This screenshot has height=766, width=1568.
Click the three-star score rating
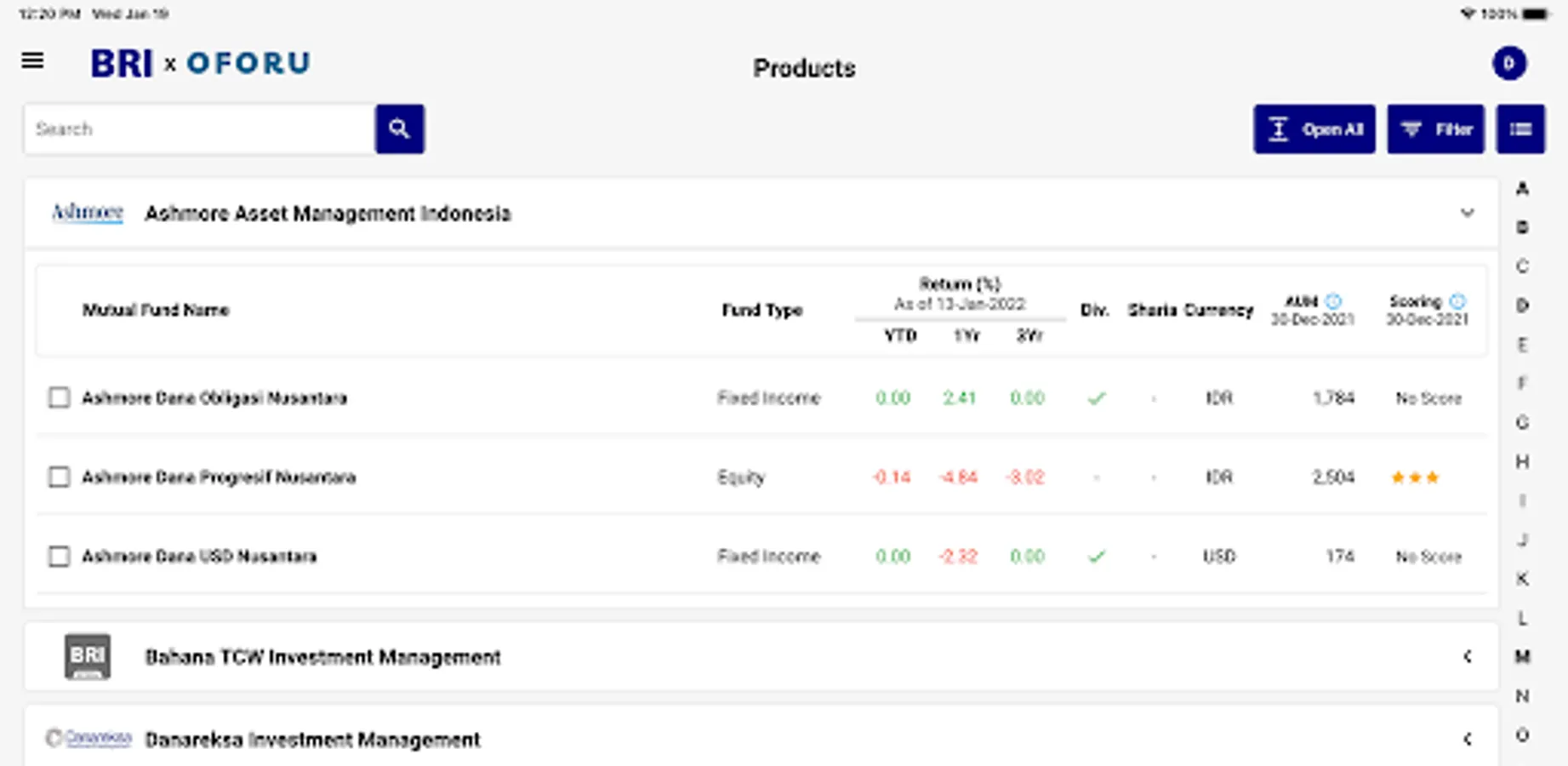(x=1415, y=477)
